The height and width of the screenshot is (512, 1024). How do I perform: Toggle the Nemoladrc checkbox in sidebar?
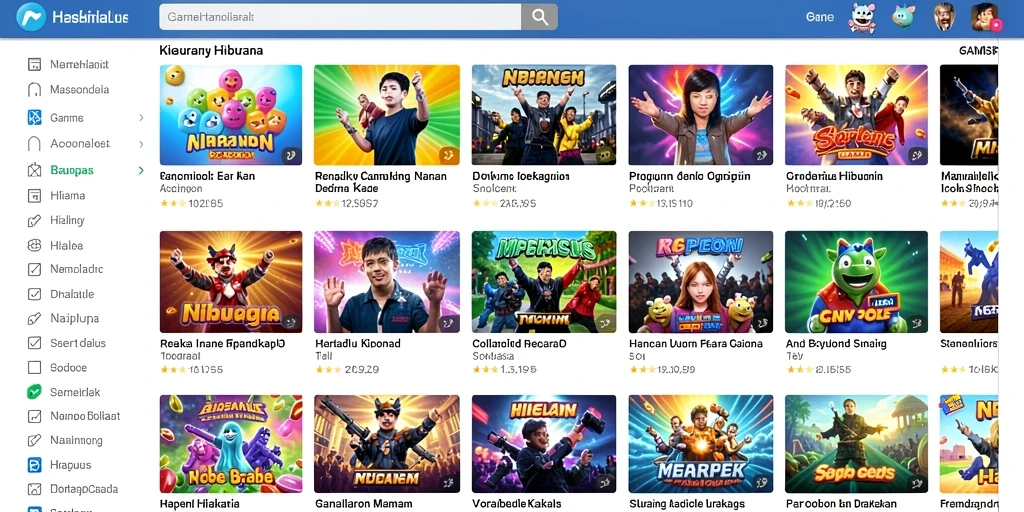(35, 268)
